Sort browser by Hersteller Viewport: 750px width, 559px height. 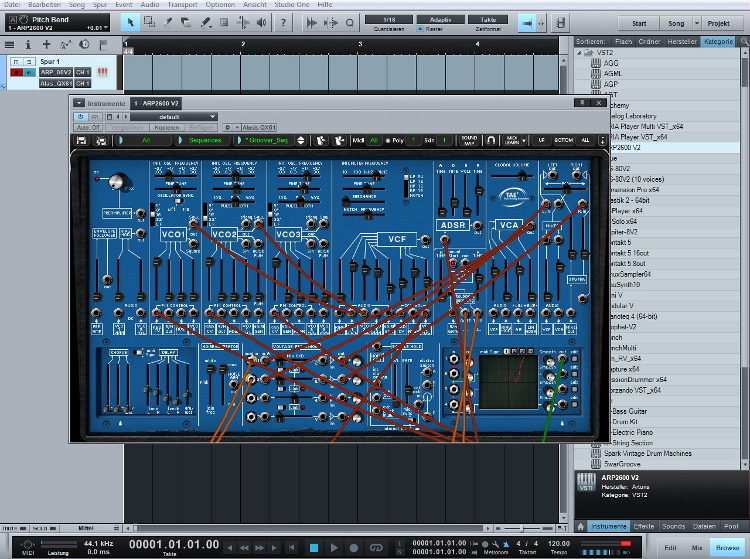pyautogui.click(x=682, y=42)
